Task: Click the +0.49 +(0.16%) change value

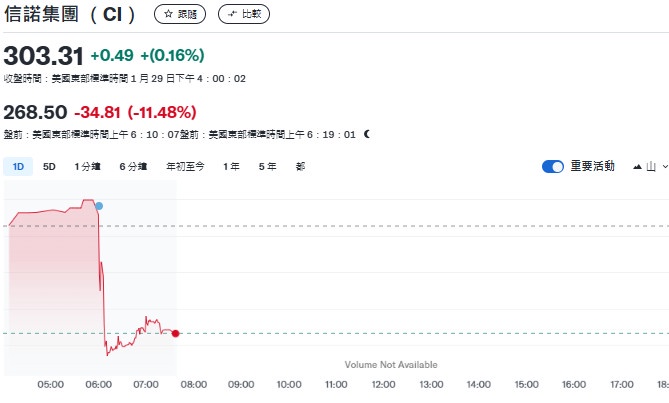Action: [x=148, y=55]
